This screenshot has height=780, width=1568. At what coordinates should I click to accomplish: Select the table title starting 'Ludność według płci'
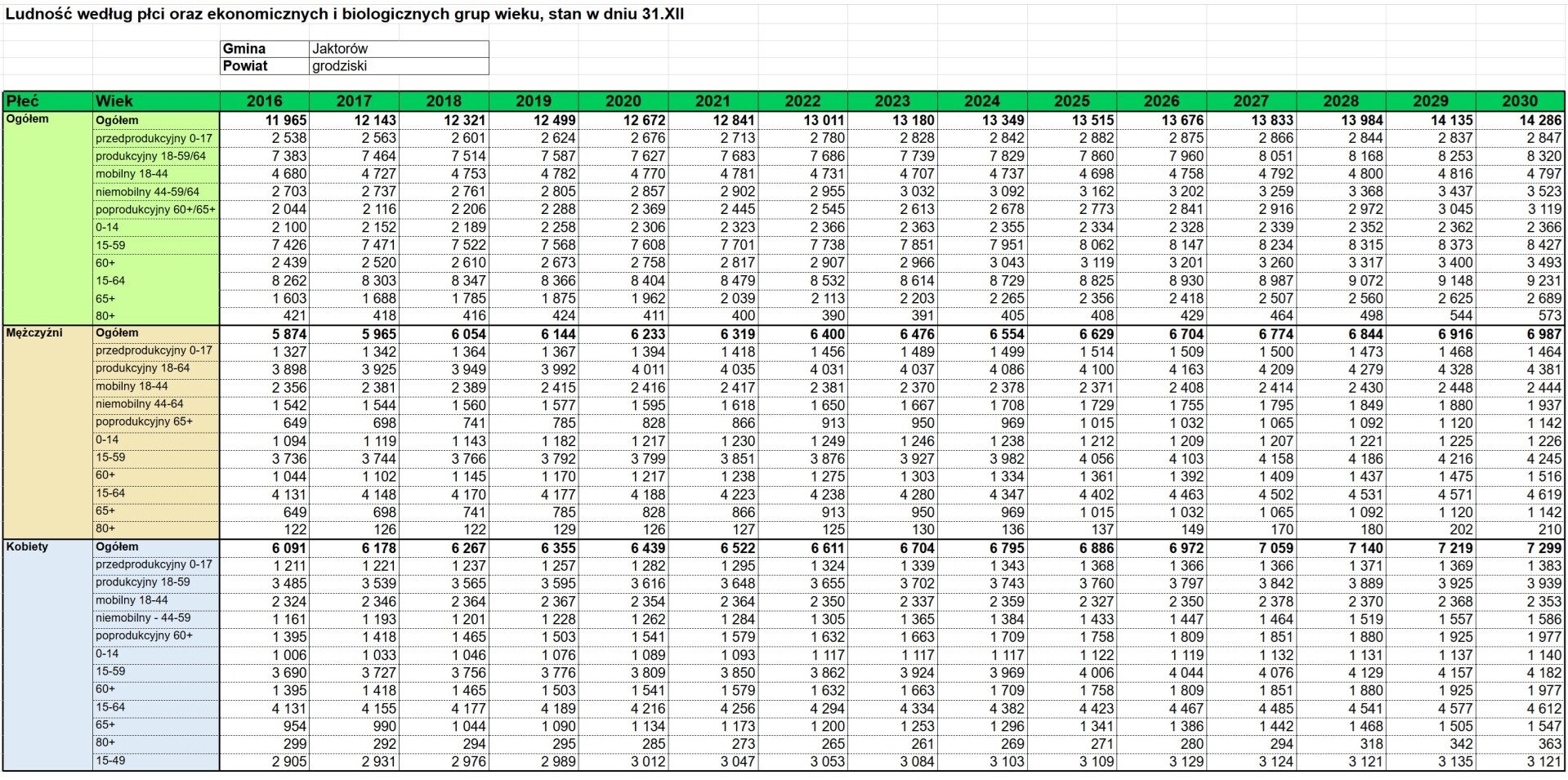[x=344, y=14]
